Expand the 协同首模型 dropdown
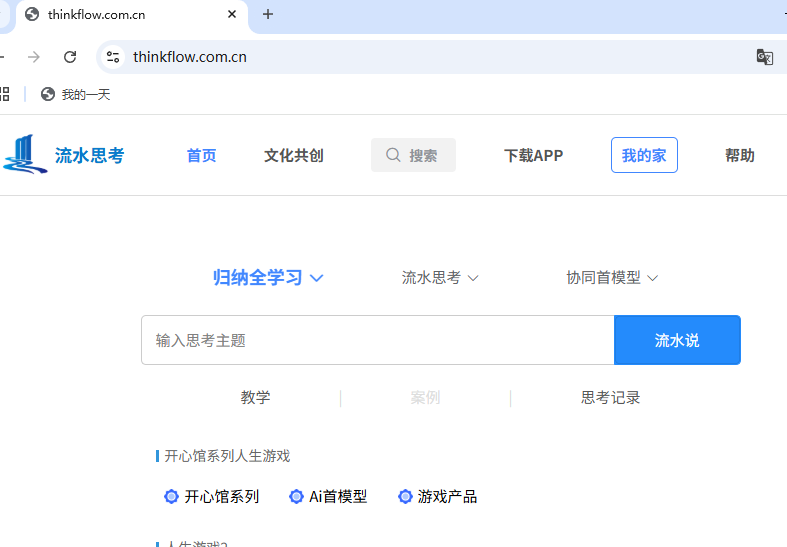The width and height of the screenshot is (787, 547). (612, 278)
